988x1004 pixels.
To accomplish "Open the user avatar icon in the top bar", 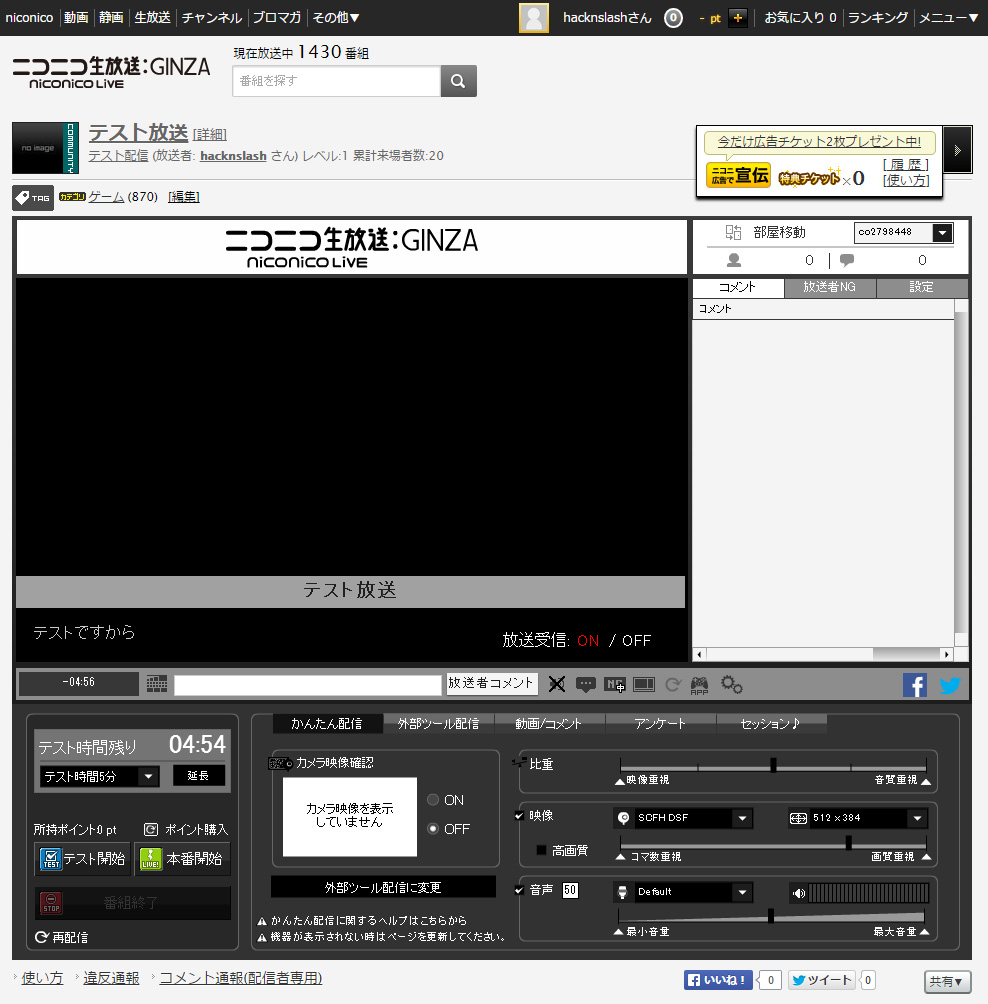I will [533, 17].
